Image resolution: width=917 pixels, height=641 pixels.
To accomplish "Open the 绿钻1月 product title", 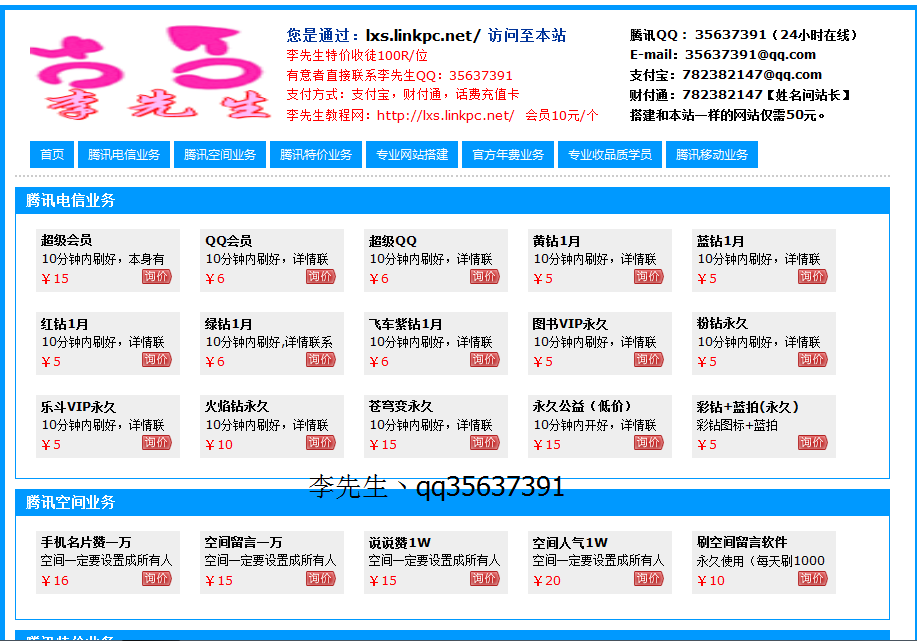I will [229, 323].
